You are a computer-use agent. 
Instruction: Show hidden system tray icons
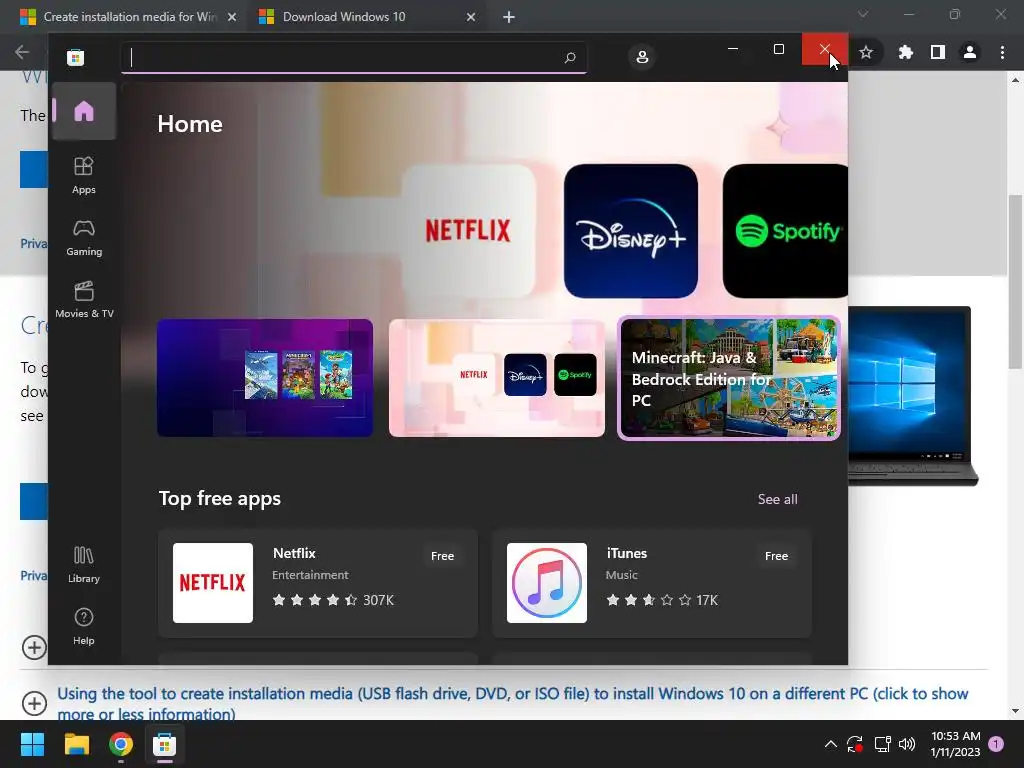(x=831, y=744)
